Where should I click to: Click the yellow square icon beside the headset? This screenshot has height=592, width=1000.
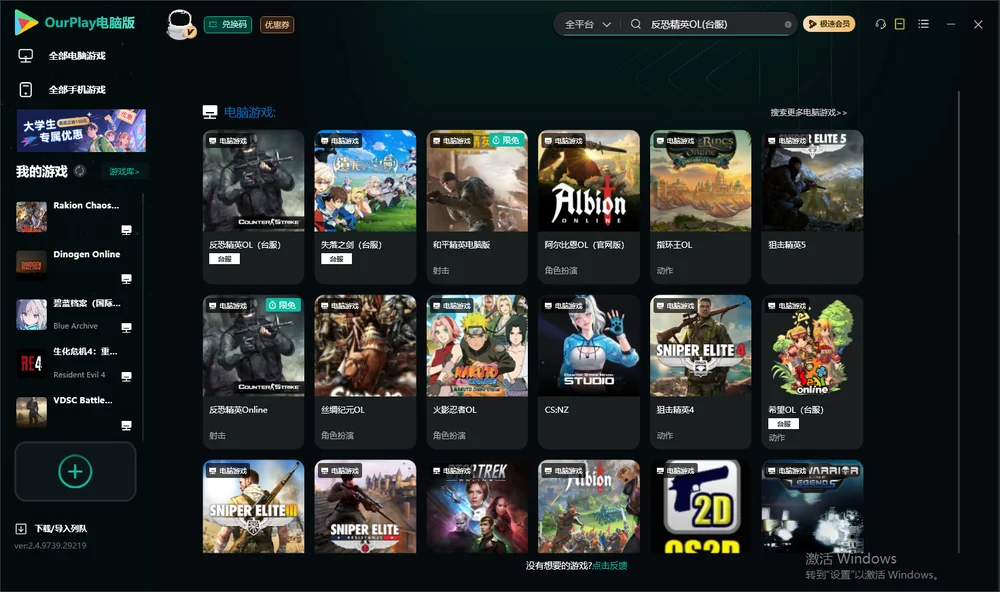(x=900, y=24)
